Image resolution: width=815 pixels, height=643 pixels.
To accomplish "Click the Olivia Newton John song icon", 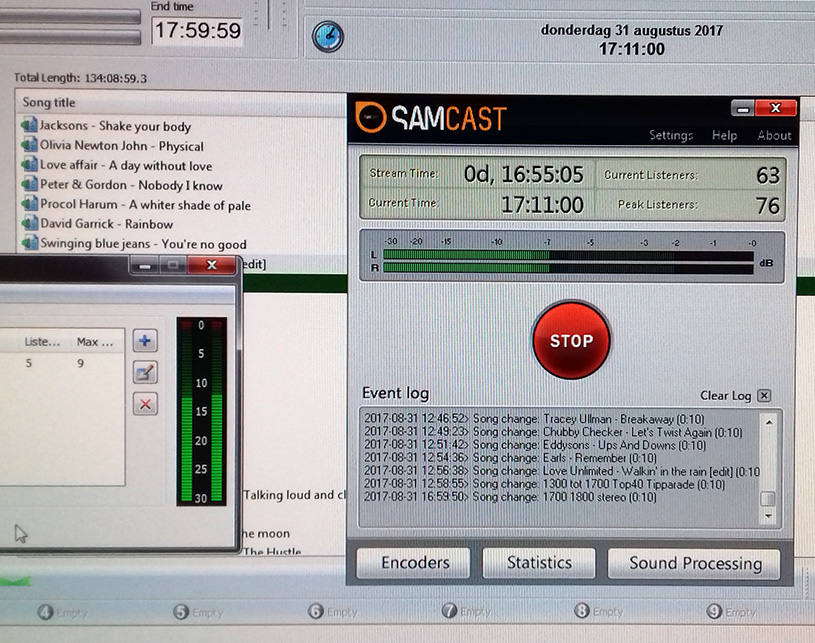I will click(29, 146).
